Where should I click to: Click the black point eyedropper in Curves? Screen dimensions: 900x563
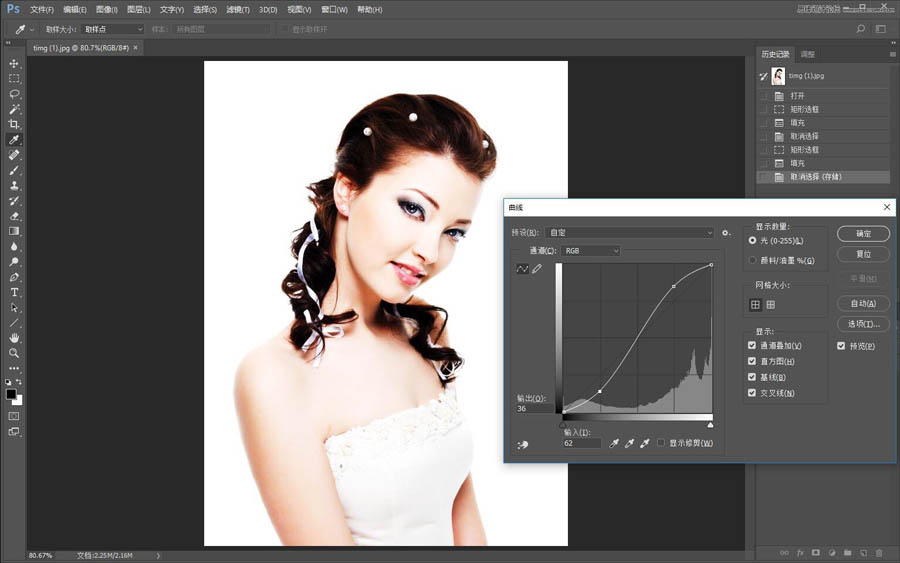614,443
